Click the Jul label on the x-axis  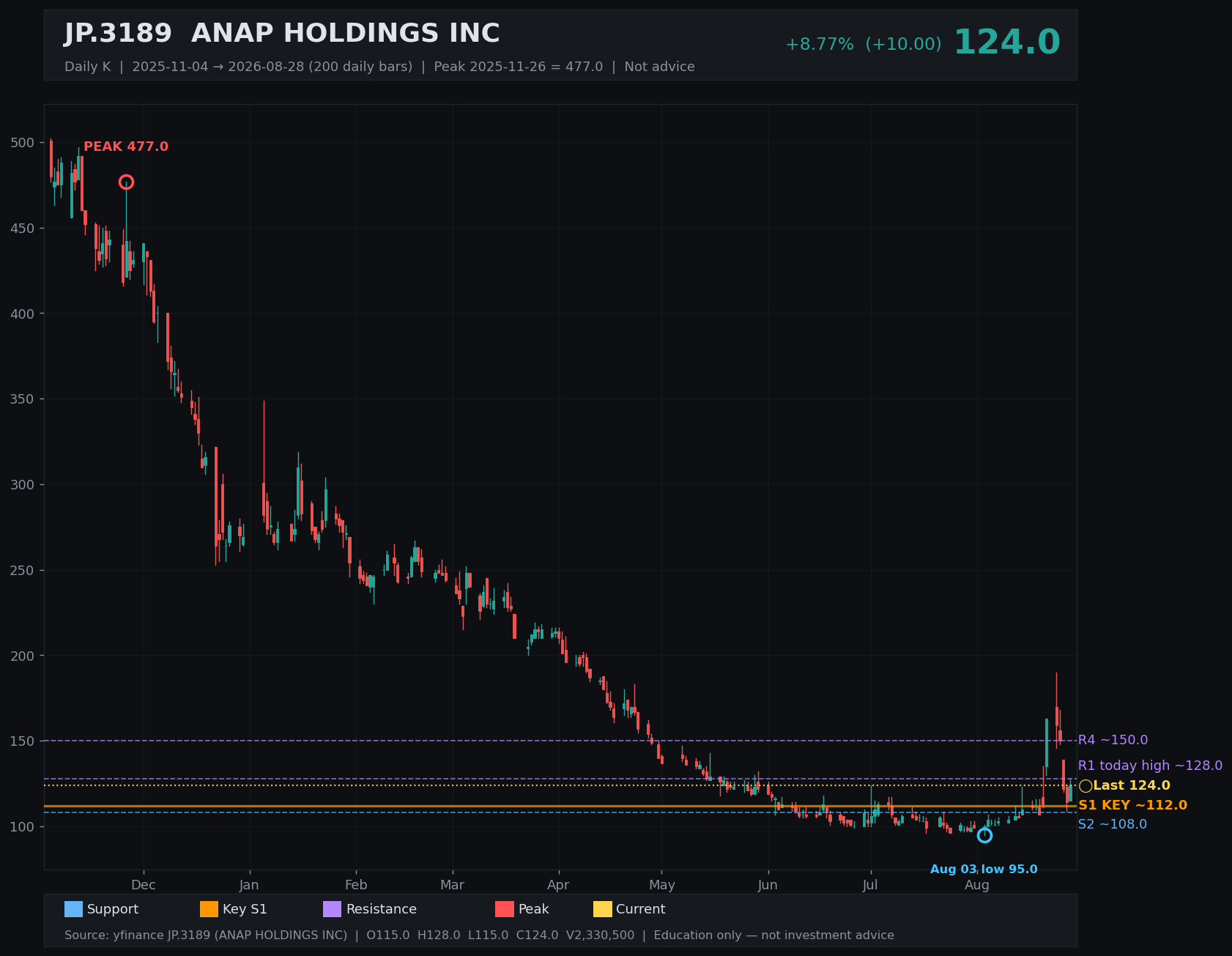(870, 885)
